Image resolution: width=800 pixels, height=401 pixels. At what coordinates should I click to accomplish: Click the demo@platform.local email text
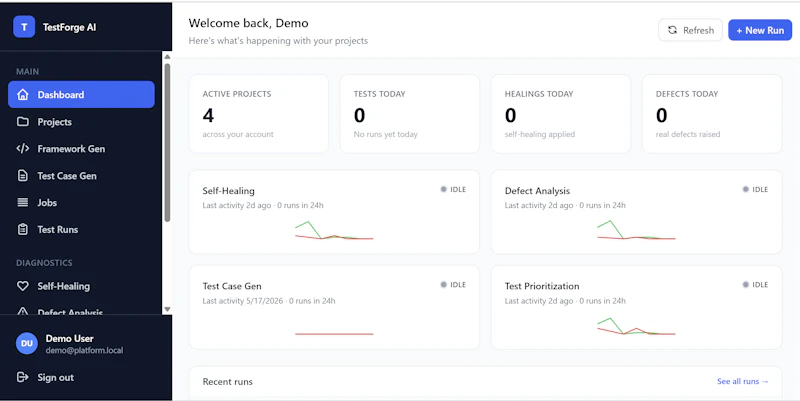click(x=84, y=350)
